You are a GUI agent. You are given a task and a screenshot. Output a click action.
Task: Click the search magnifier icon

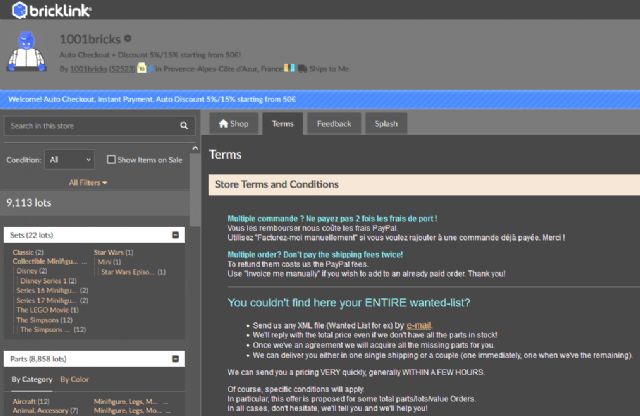click(x=184, y=126)
